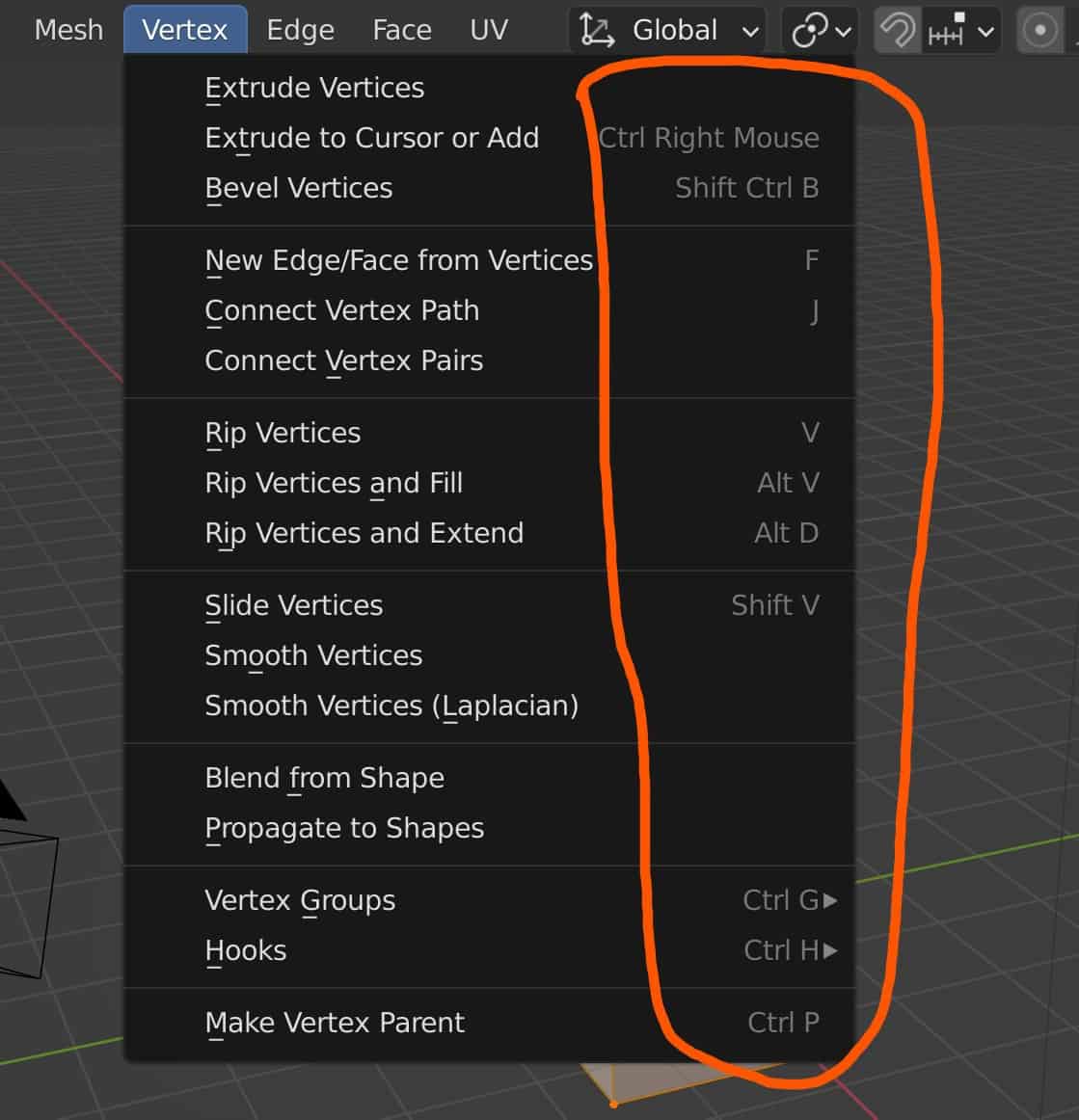Open the UV menu
This screenshot has width=1079, height=1120.
point(489,31)
